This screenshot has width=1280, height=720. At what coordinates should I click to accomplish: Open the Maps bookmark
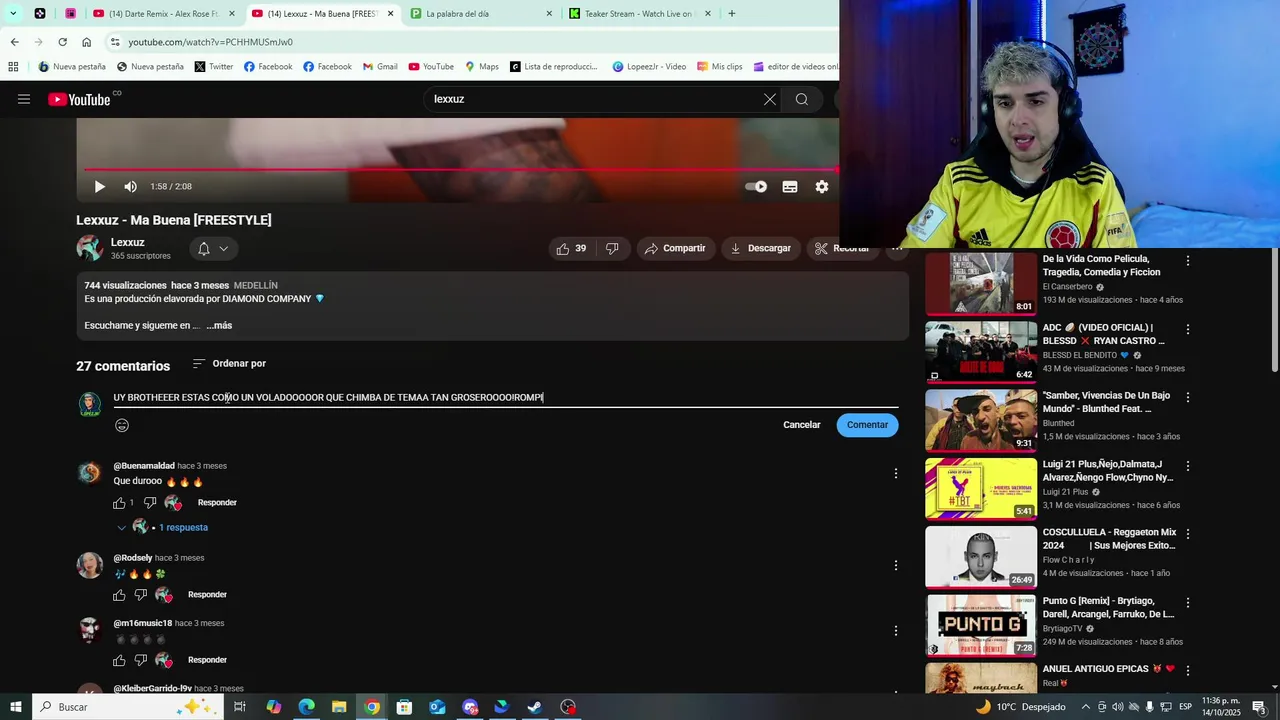[481, 67]
